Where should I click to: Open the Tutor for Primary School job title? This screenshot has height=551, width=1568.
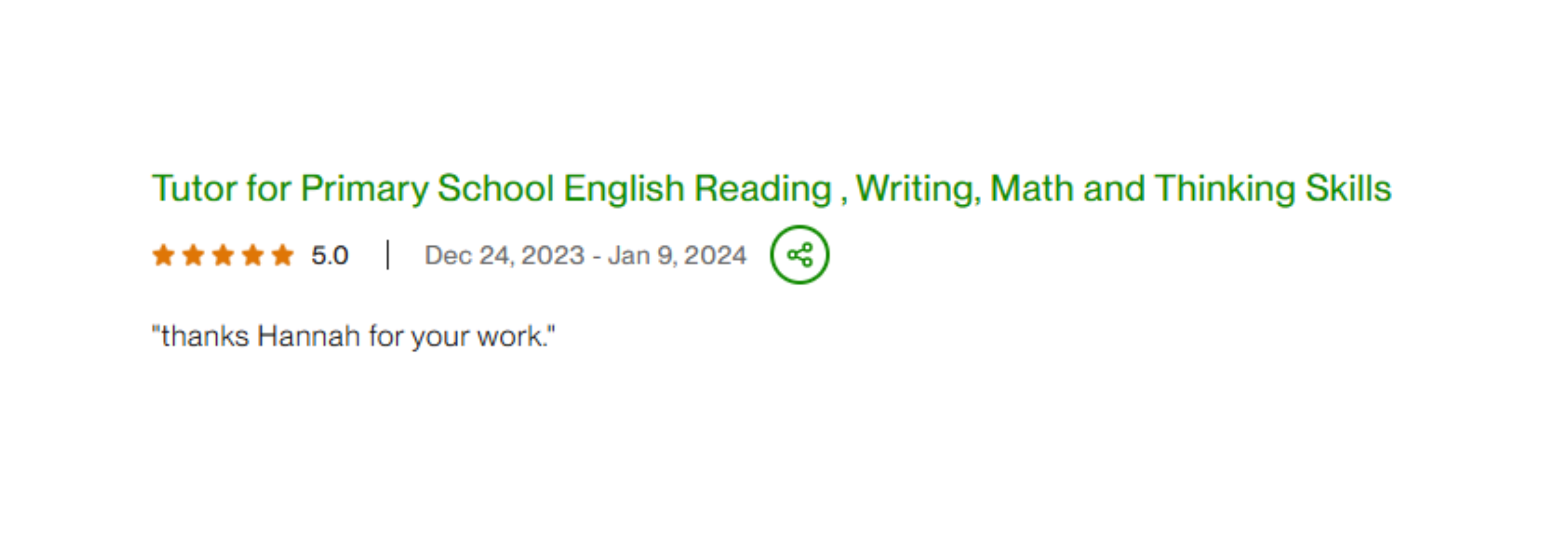(x=771, y=188)
